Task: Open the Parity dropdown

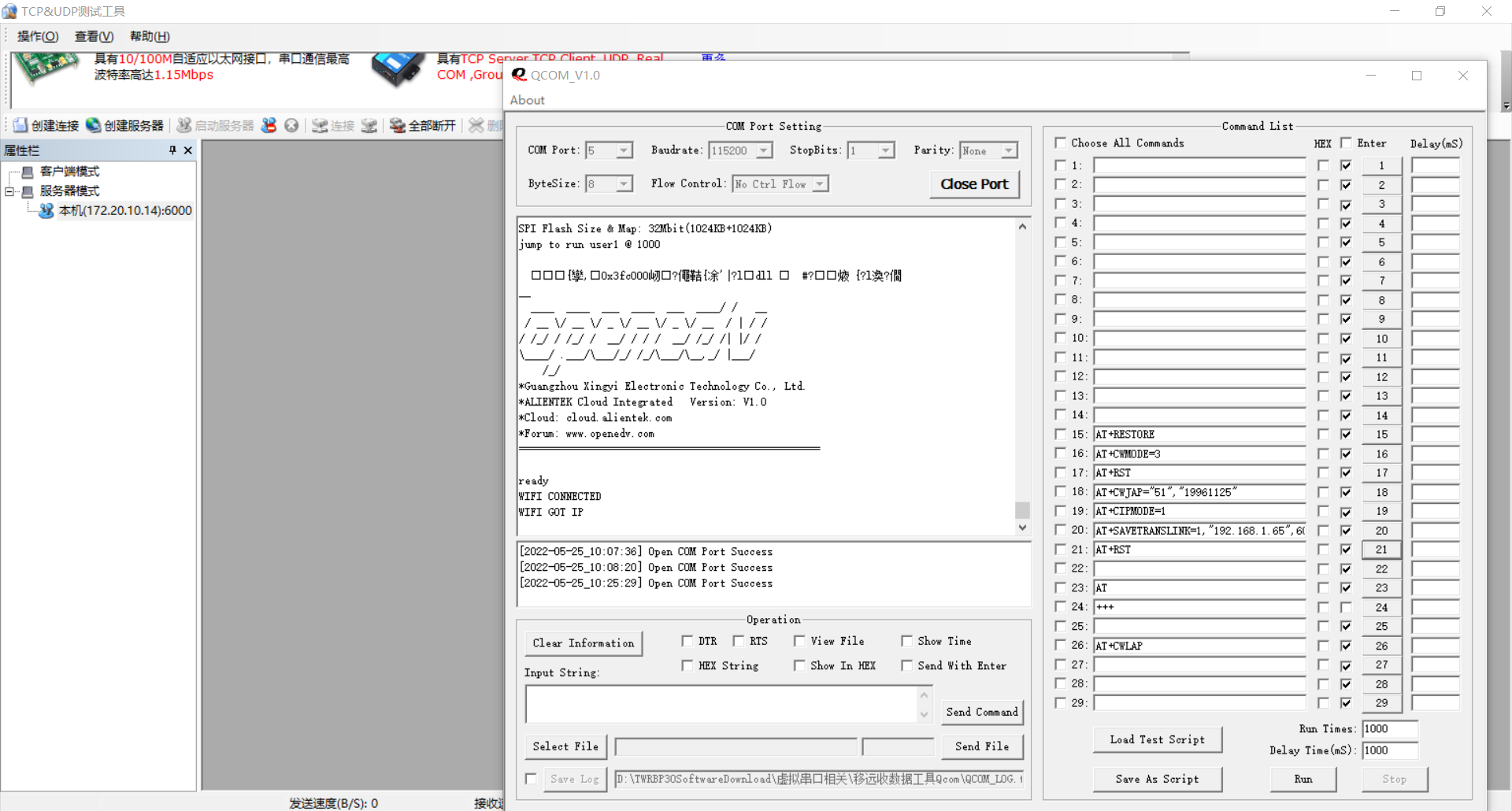Action: pyautogui.click(x=1009, y=150)
